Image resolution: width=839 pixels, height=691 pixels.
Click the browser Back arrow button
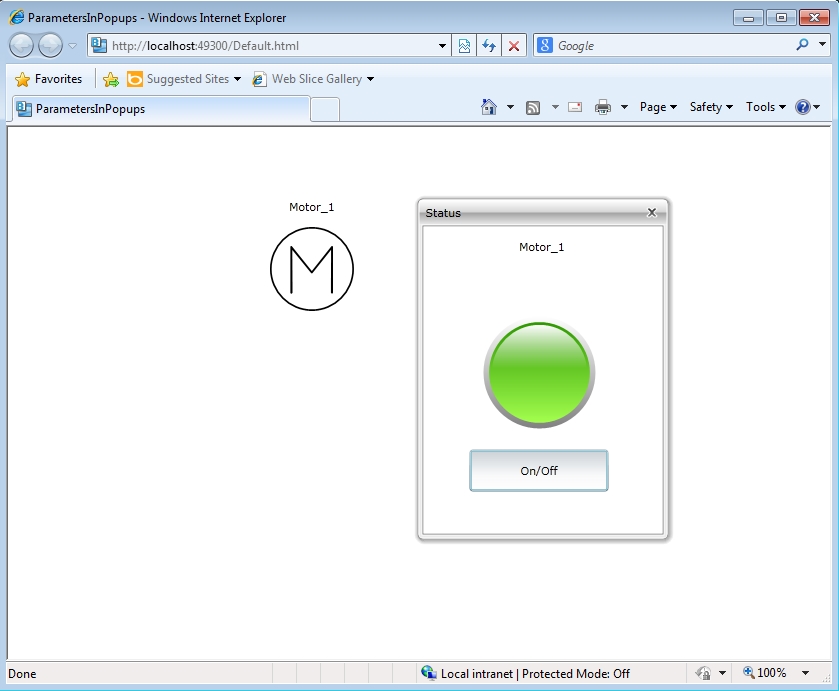22,45
